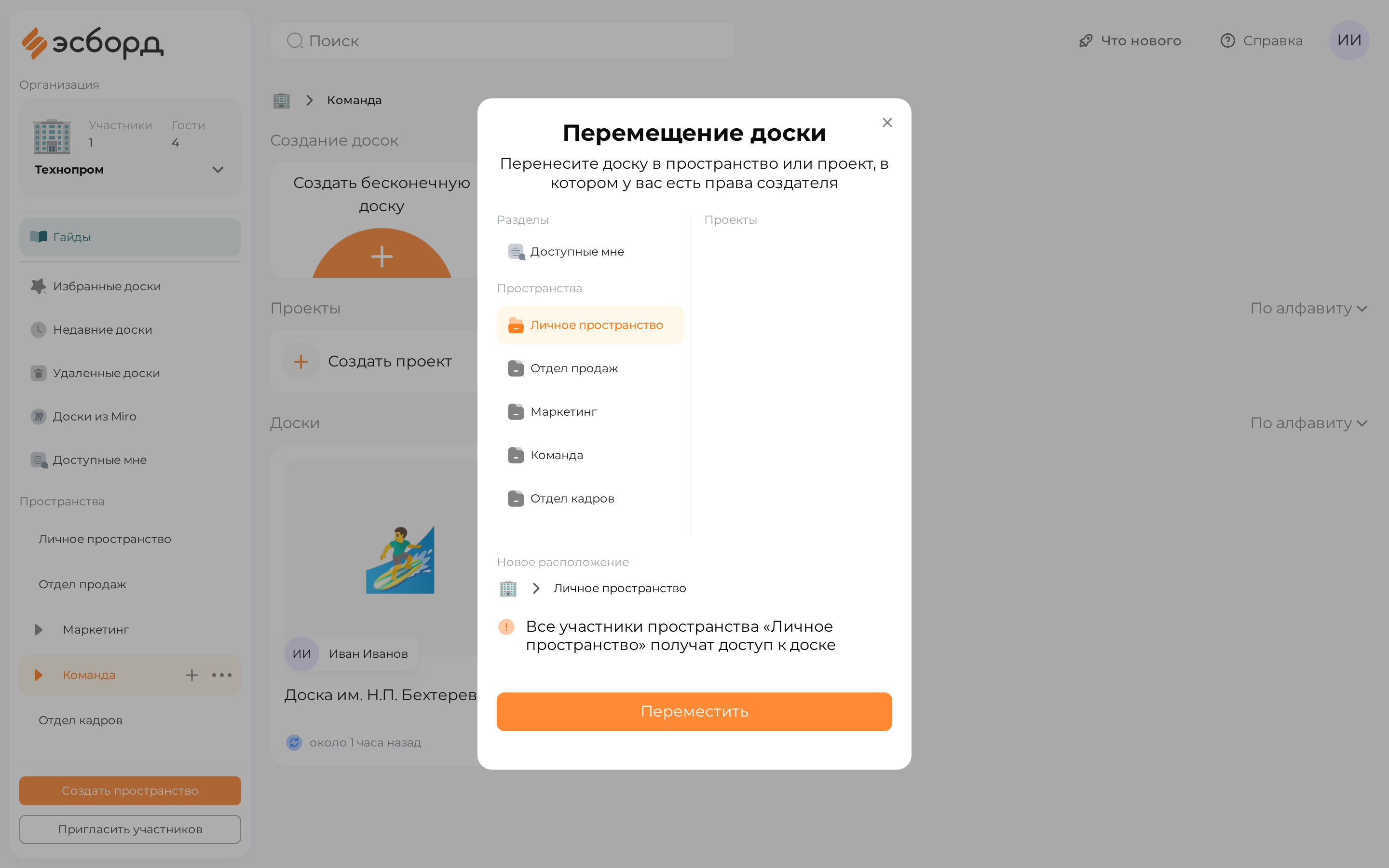Open Что нового rocket link
This screenshot has height=868, width=1389.
click(1130, 41)
